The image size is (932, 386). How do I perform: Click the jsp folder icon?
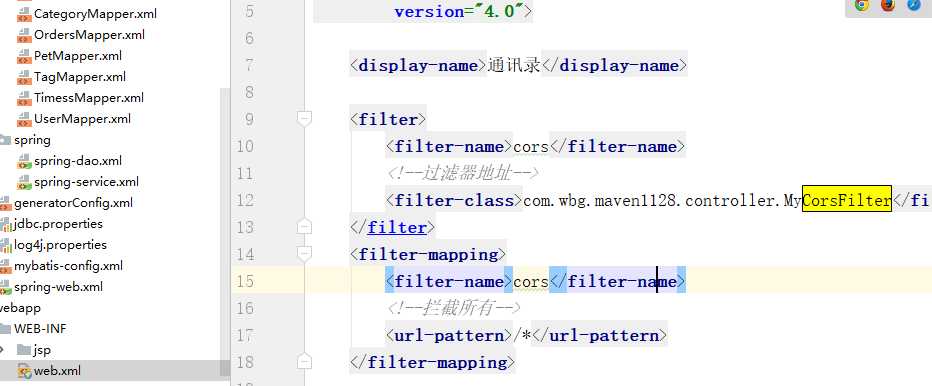(24, 350)
